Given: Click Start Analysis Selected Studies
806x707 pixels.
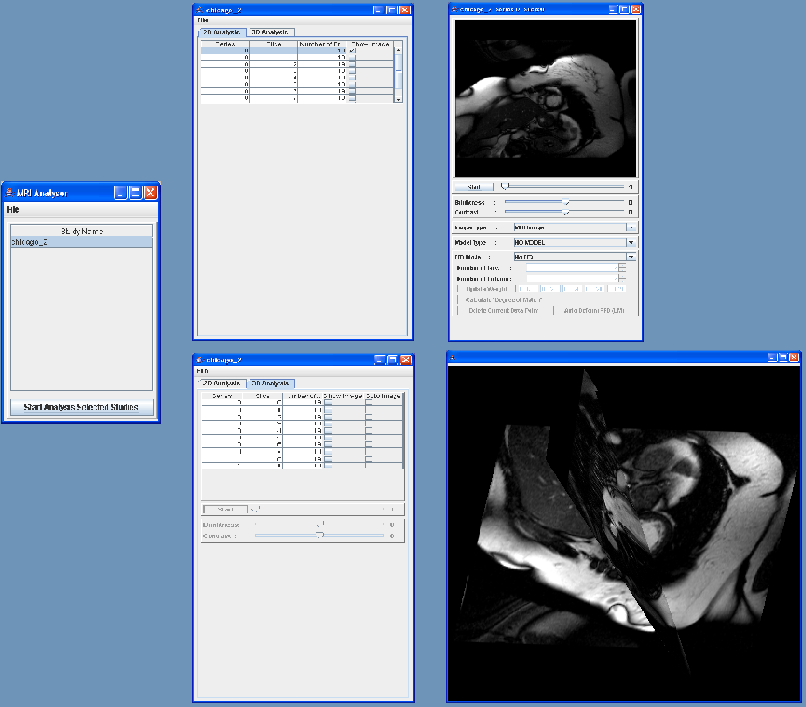Looking at the screenshot, I should [81, 407].
